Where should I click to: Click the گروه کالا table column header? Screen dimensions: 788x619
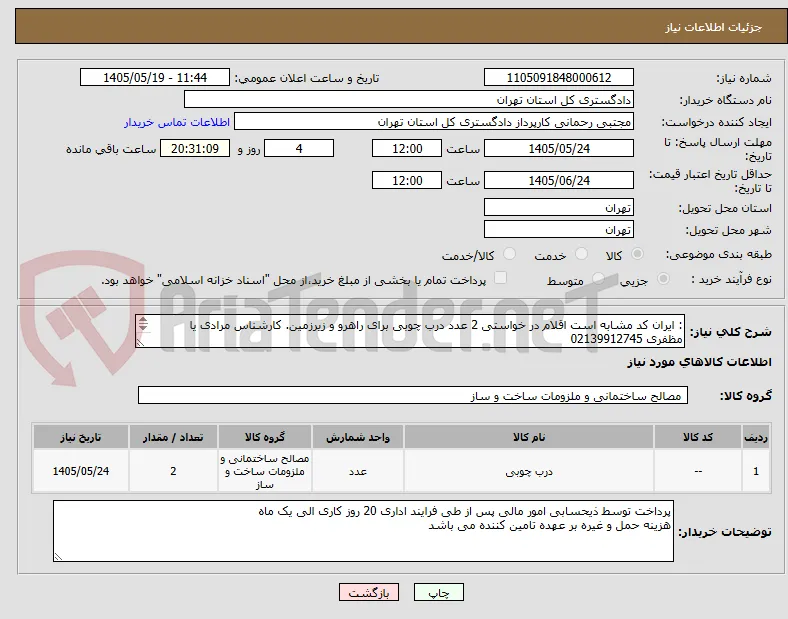click(x=265, y=437)
